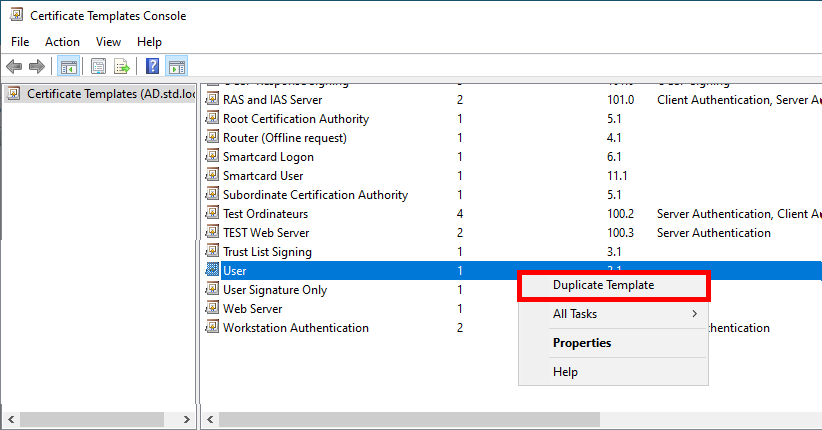Select the Subordinate Certification Authority template

(x=316, y=195)
